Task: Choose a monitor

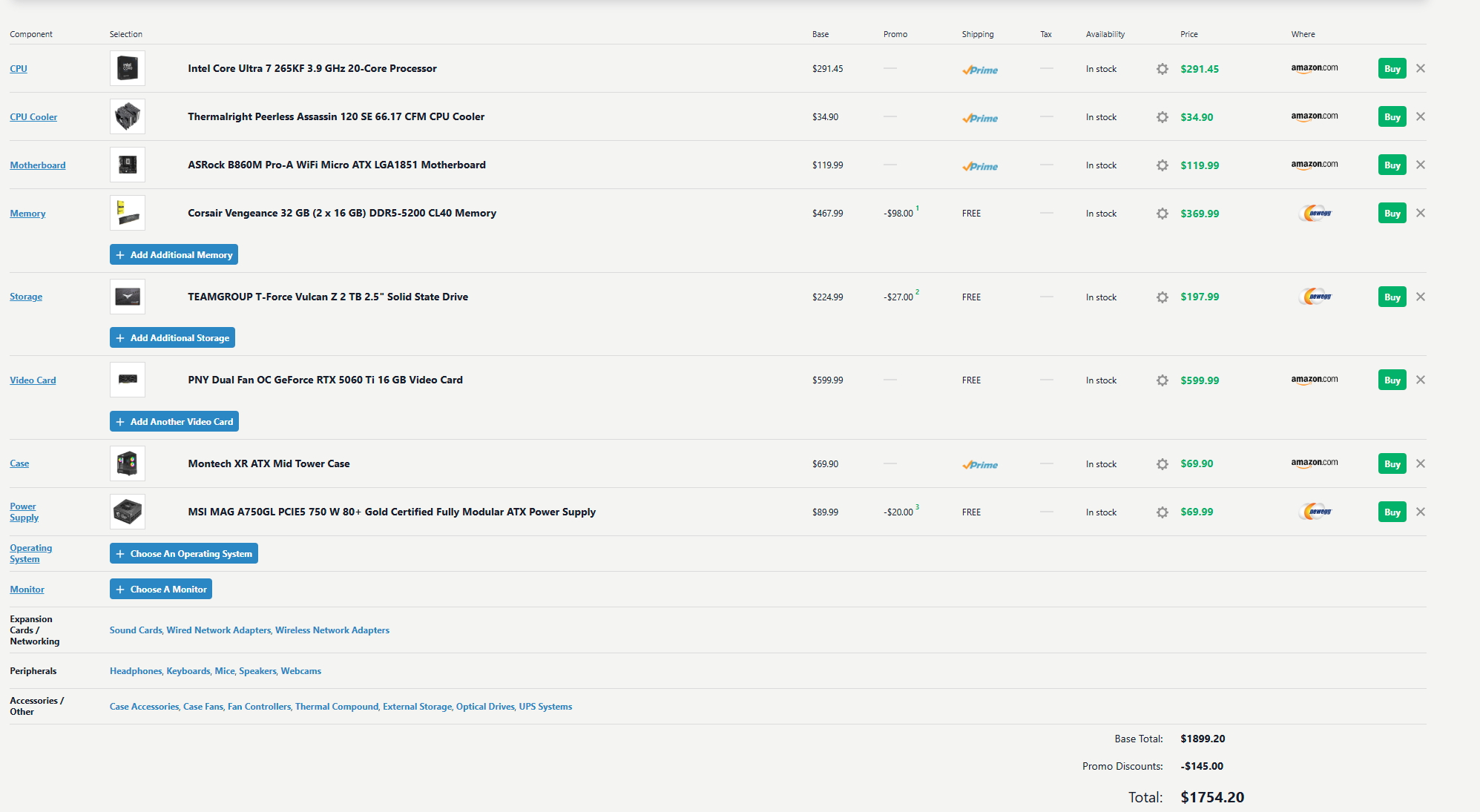Action: pyautogui.click(x=161, y=589)
